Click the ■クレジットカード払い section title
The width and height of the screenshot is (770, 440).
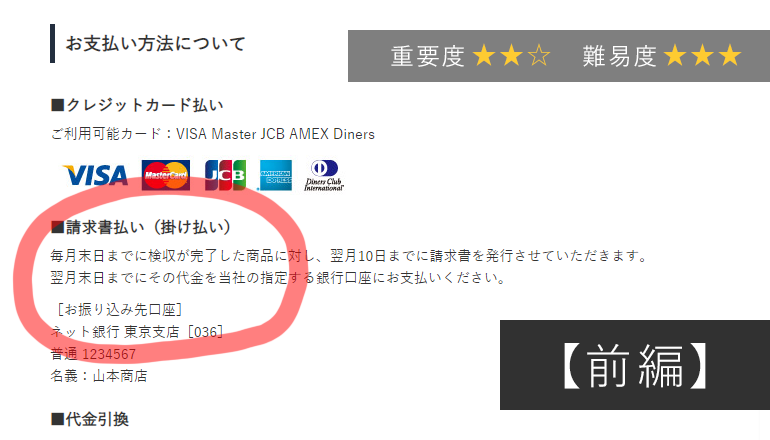coord(137,105)
